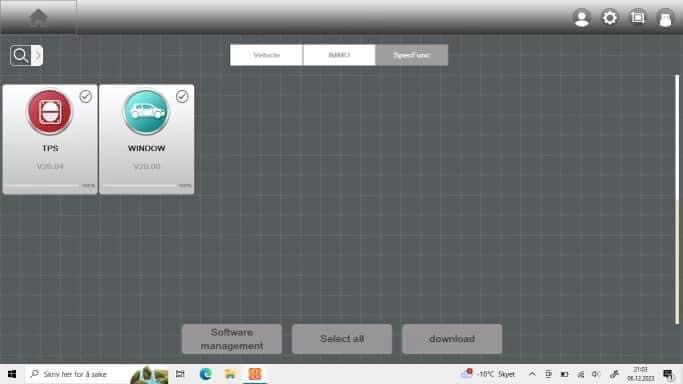Toggle the TPS tile checkmark
This screenshot has height=384, width=683.
tap(85, 96)
